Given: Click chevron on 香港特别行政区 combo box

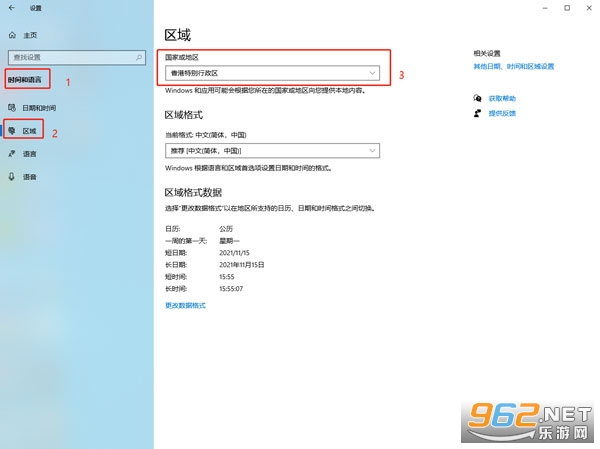Looking at the screenshot, I should 372,73.
